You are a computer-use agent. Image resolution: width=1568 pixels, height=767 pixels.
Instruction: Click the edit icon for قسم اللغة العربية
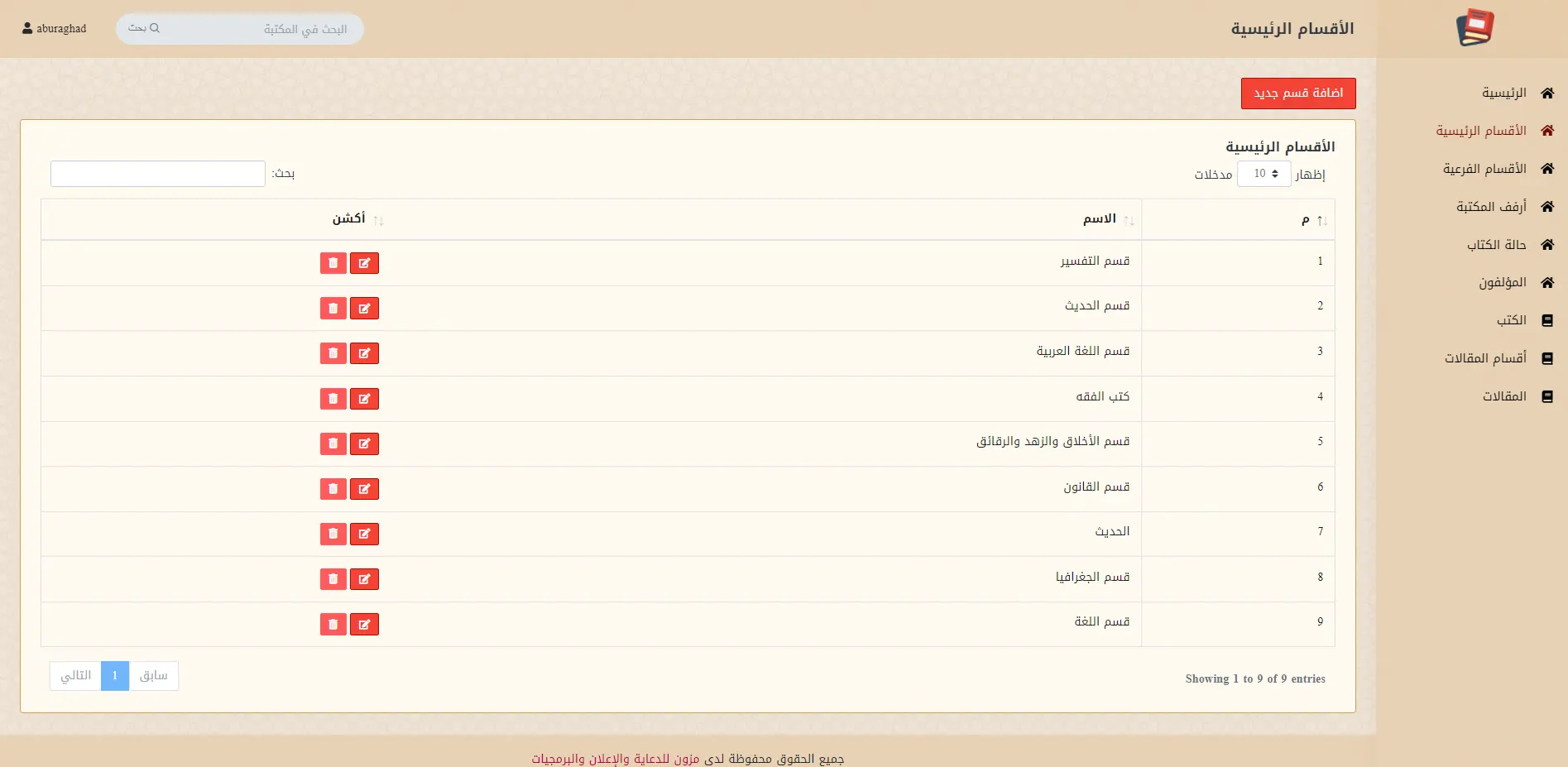click(364, 353)
